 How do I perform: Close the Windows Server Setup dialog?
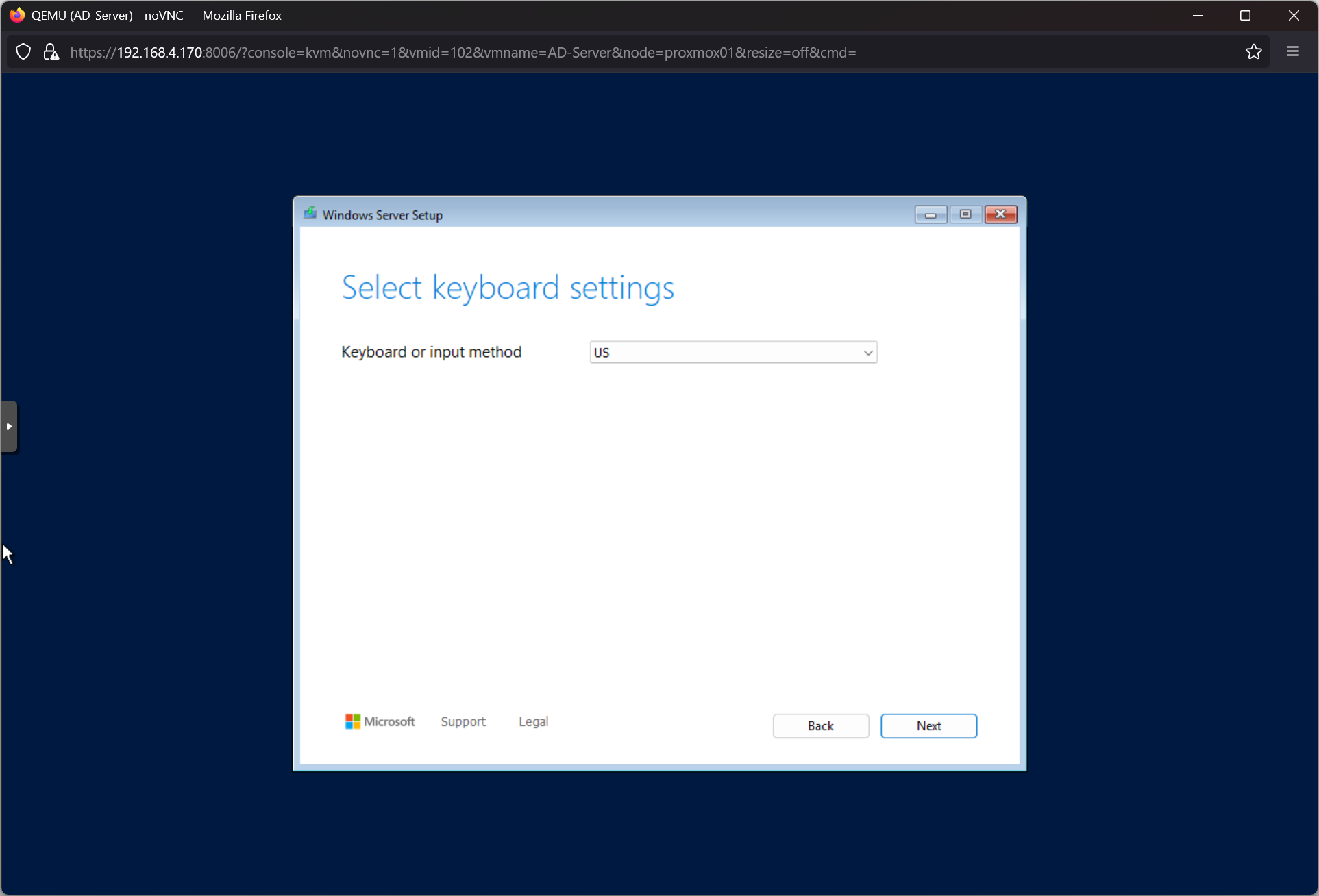[x=1000, y=214]
